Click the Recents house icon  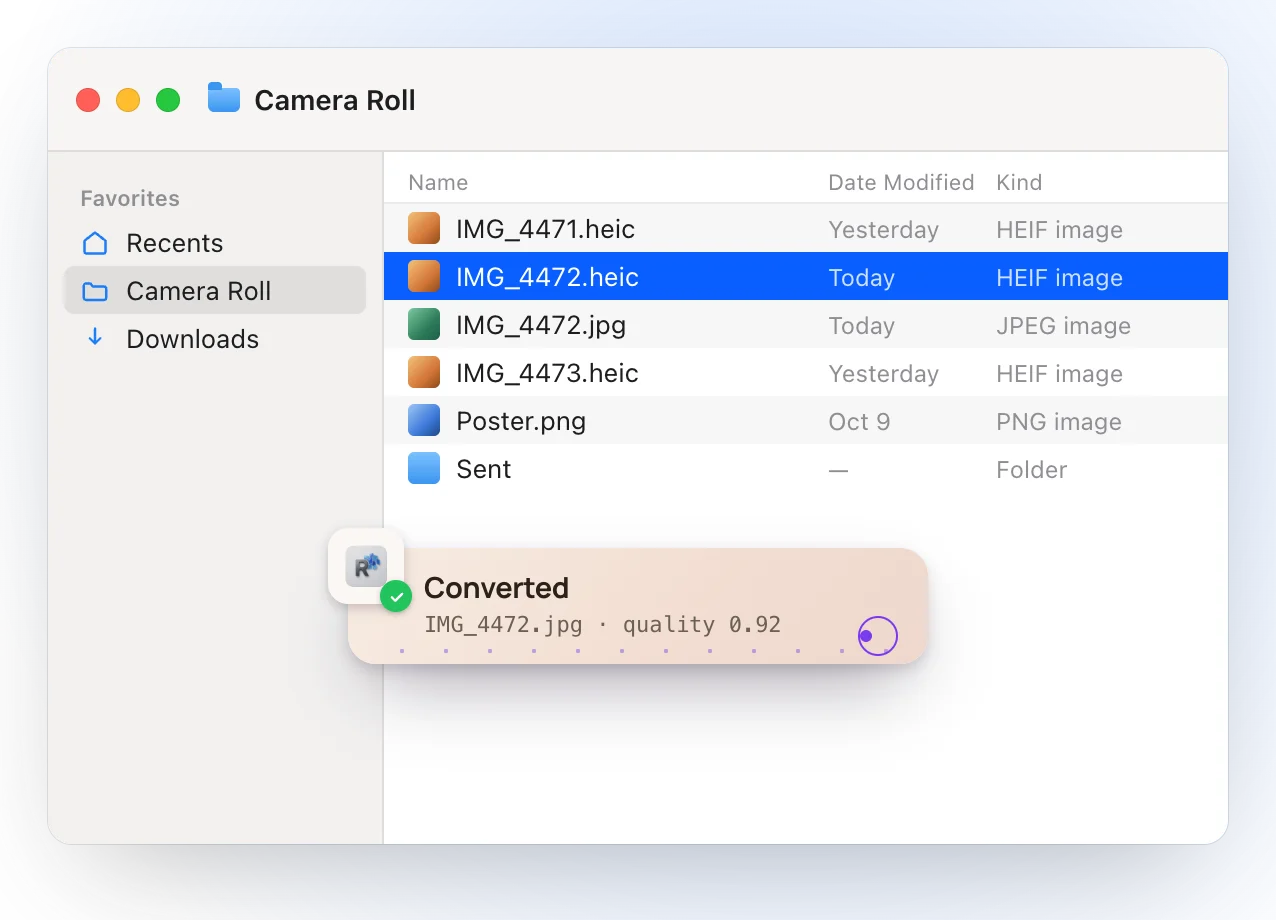[95, 243]
